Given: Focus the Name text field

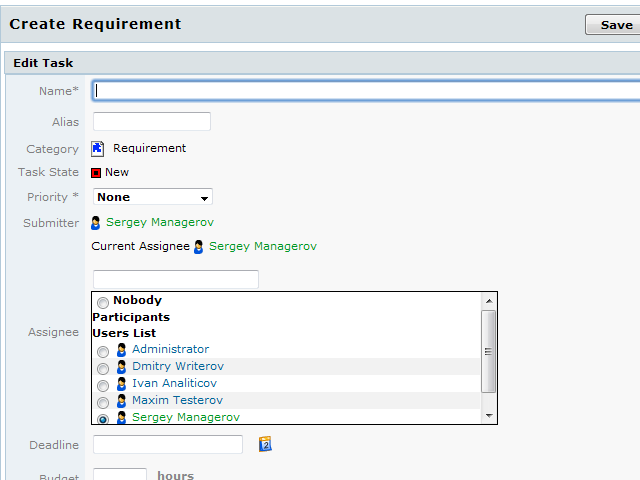Looking at the screenshot, I should tap(366, 91).
